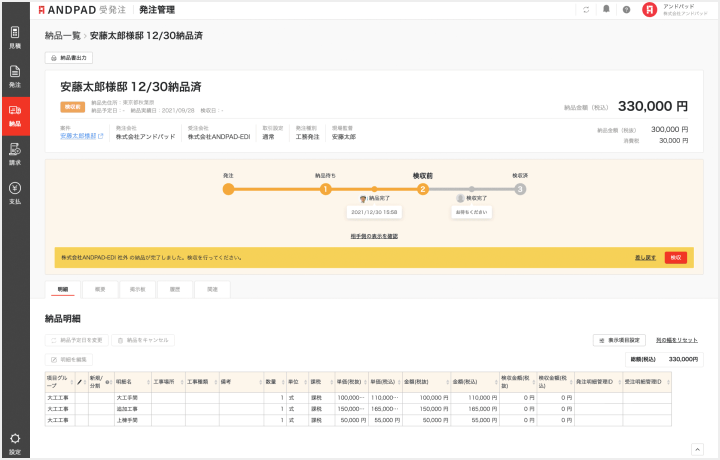Click the red 検収 button
Viewport: 720px width, 460px height.
(x=676, y=257)
